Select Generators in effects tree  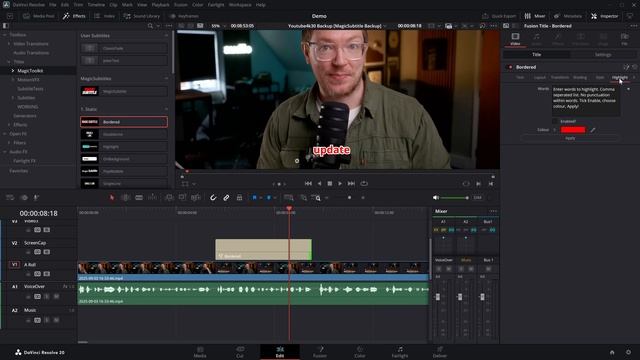click(25, 116)
